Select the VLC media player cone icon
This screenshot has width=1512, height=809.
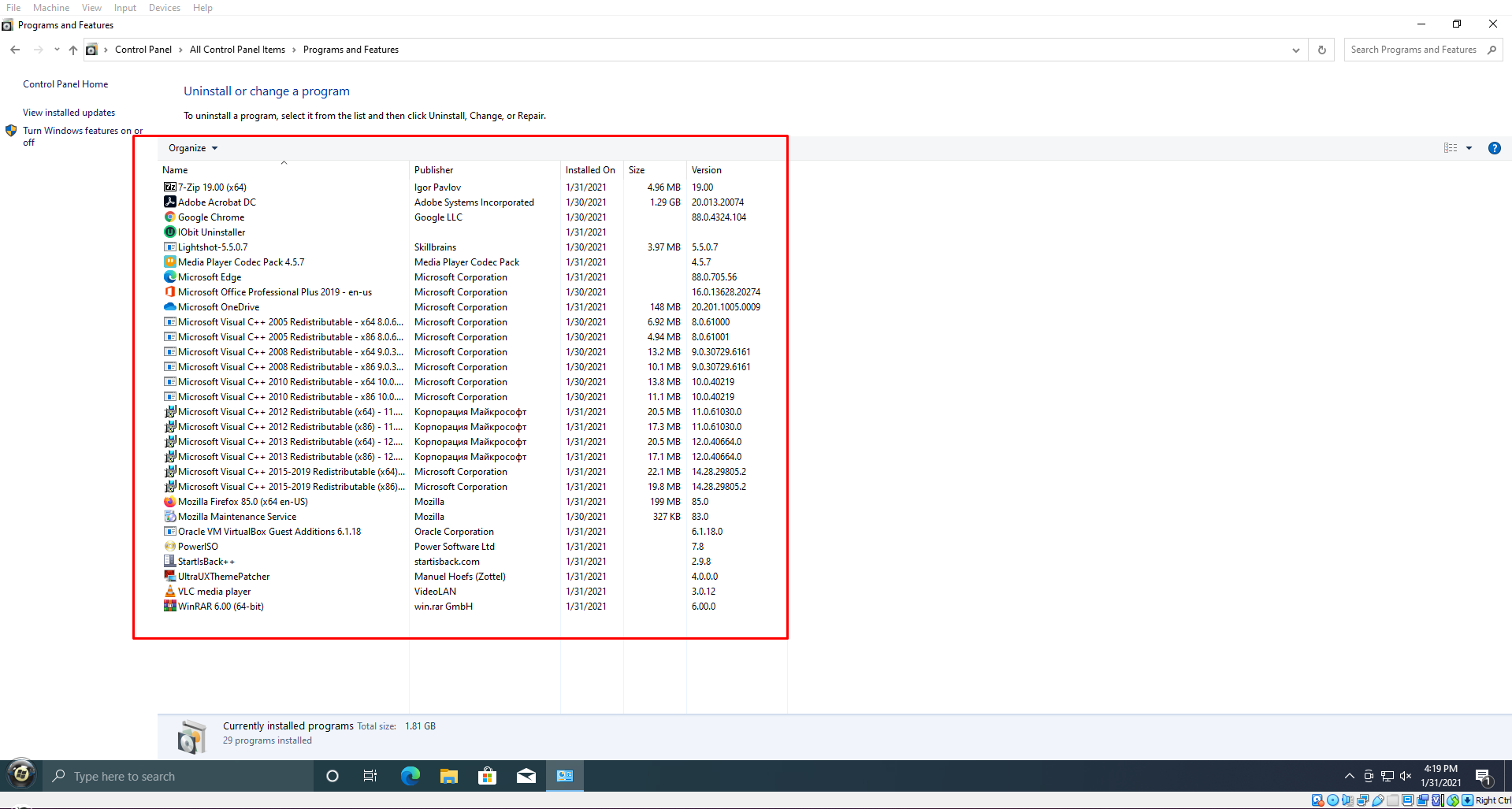(169, 592)
